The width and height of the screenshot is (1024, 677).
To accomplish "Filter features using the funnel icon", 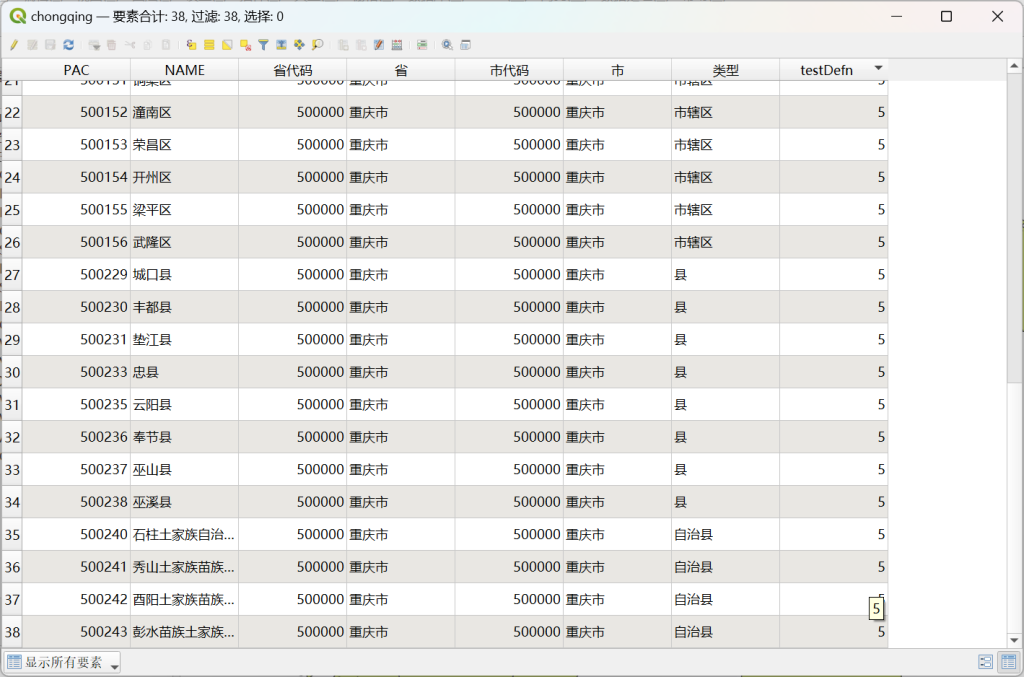I will 263,45.
